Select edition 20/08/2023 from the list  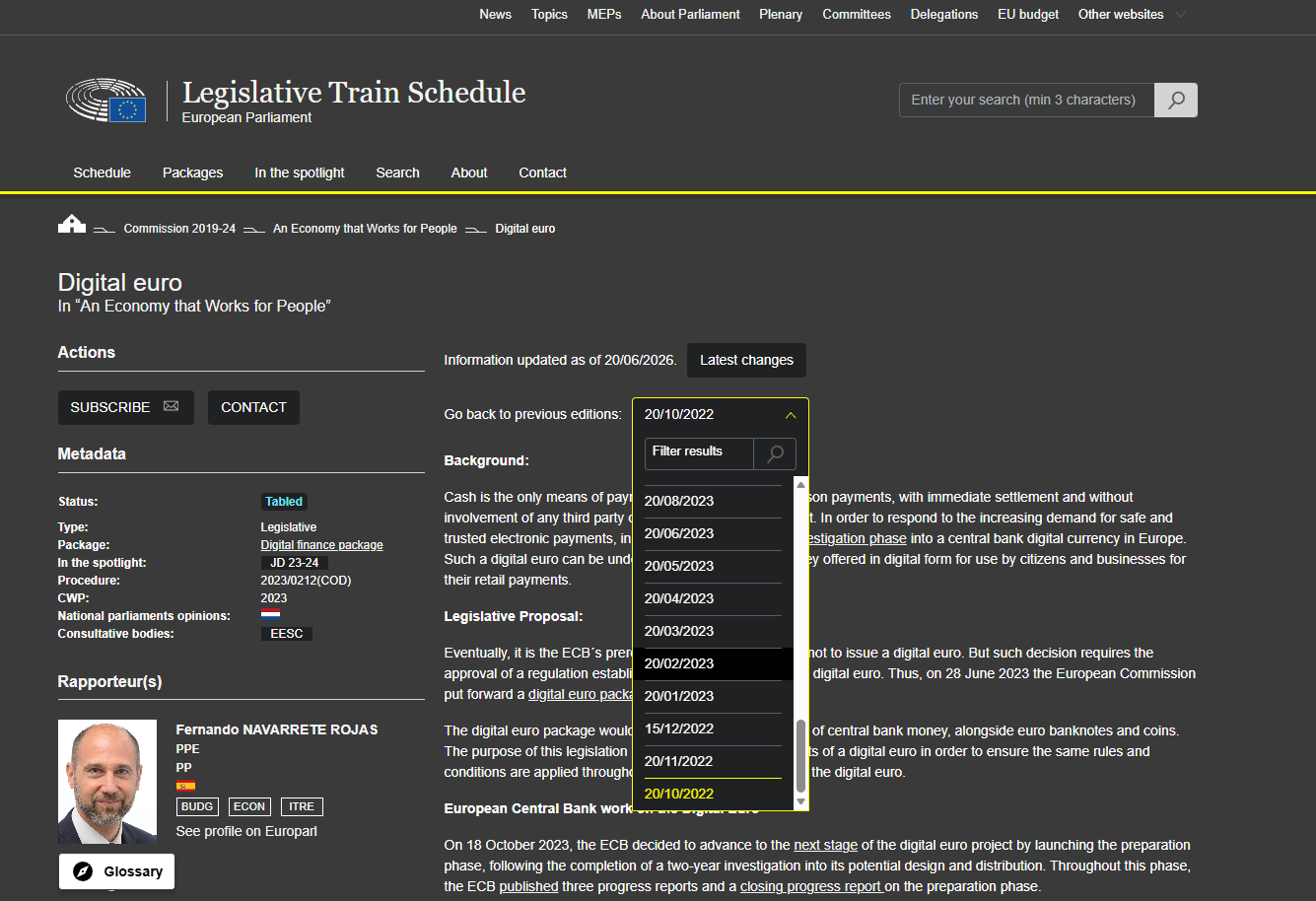(713, 501)
